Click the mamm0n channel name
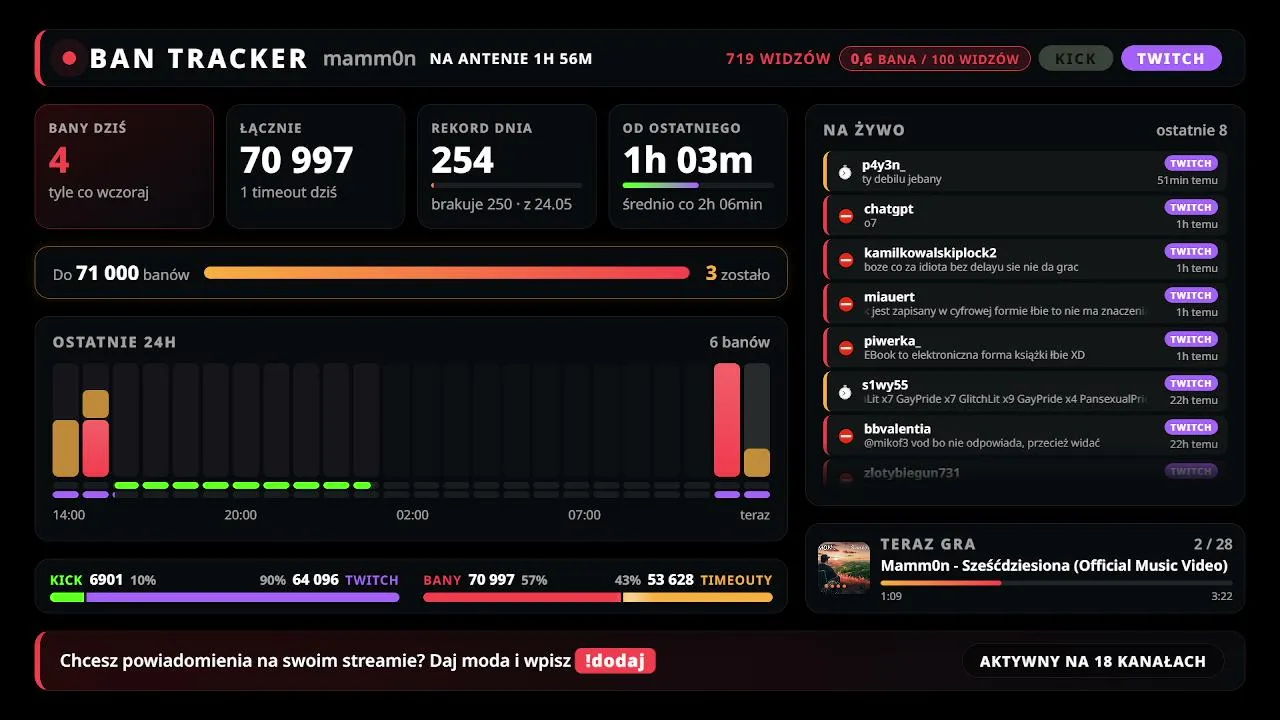 click(369, 58)
